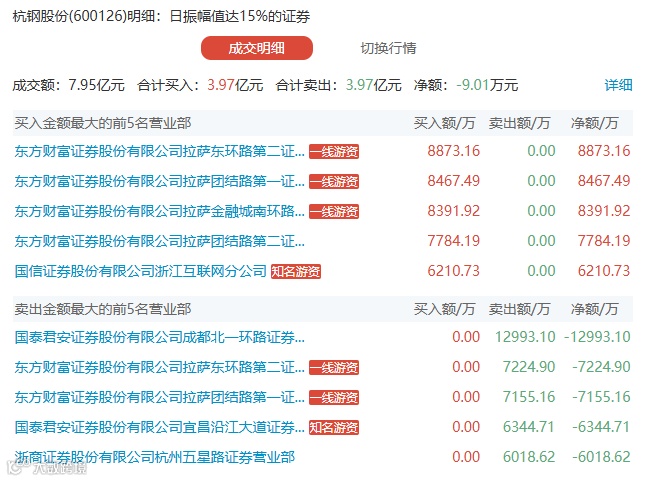The width and height of the screenshot is (651, 481).
Task: Click the 净额/万 header in the buyers table
Action: point(595,123)
